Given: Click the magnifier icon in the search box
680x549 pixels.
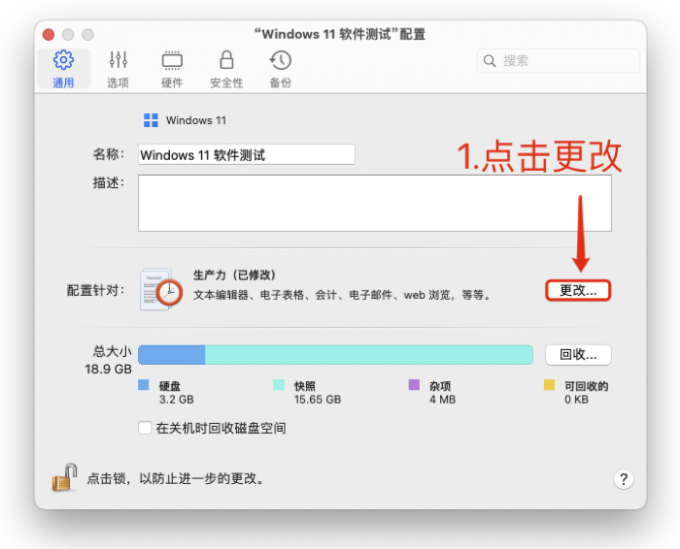Looking at the screenshot, I should (489, 61).
